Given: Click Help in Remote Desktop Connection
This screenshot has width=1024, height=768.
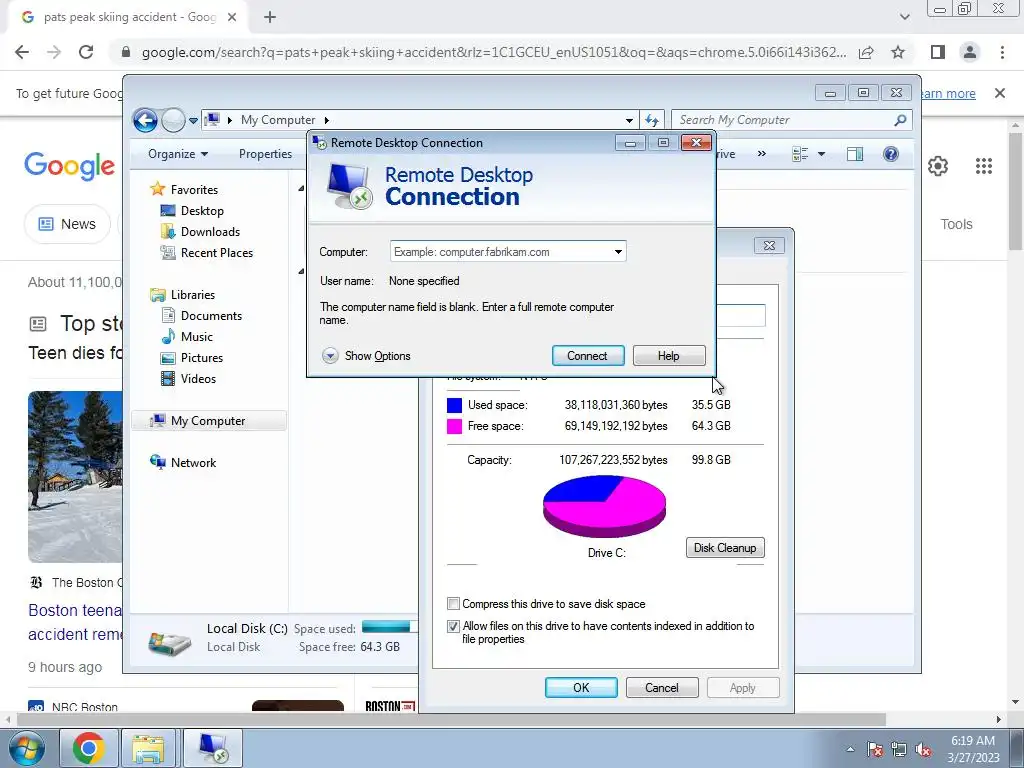Looking at the screenshot, I should (669, 356).
